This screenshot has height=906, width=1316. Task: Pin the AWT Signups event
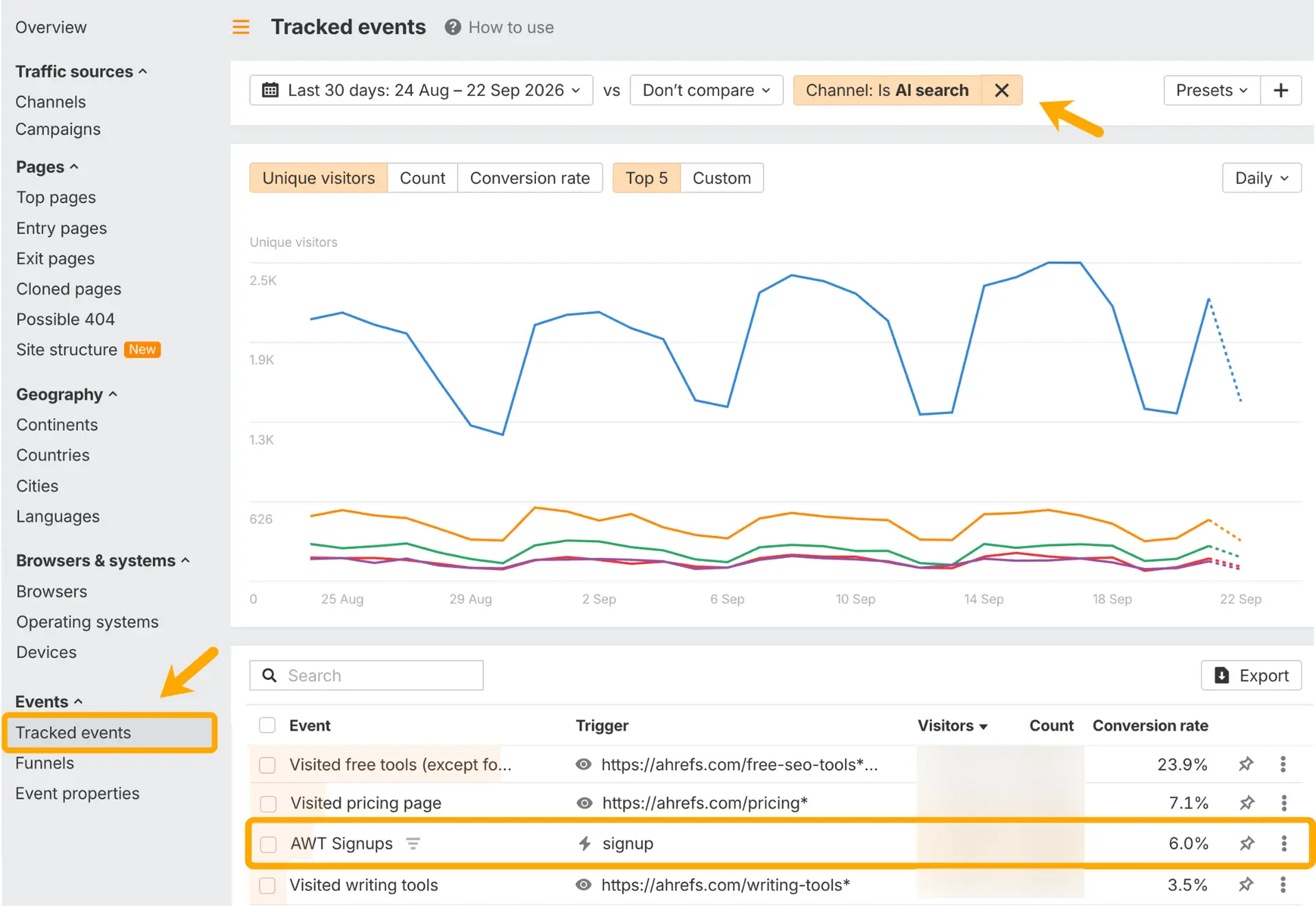click(x=1247, y=843)
